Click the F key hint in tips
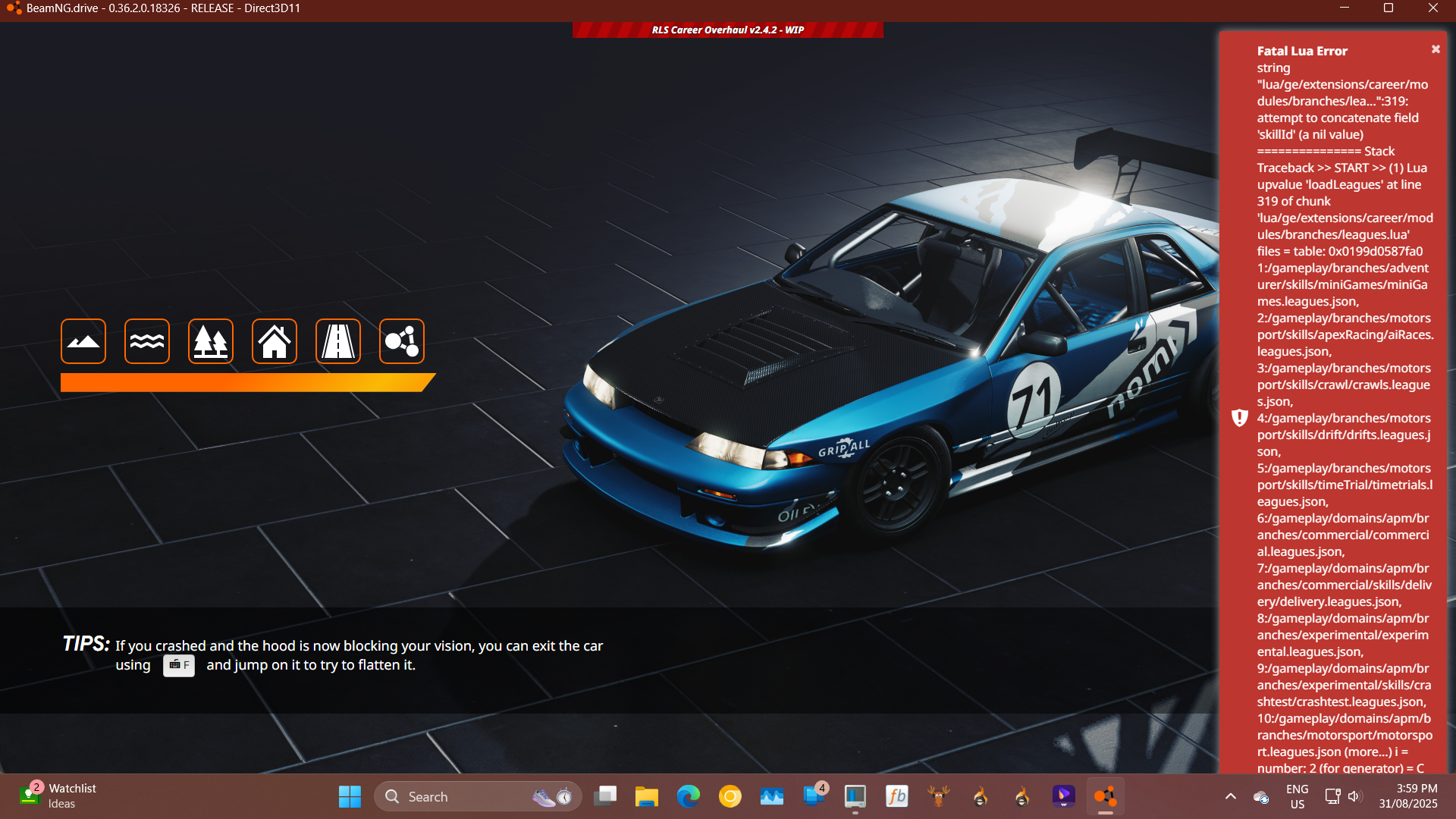Image resolution: width=1456 pixels, height=819 pixels. 179,665
